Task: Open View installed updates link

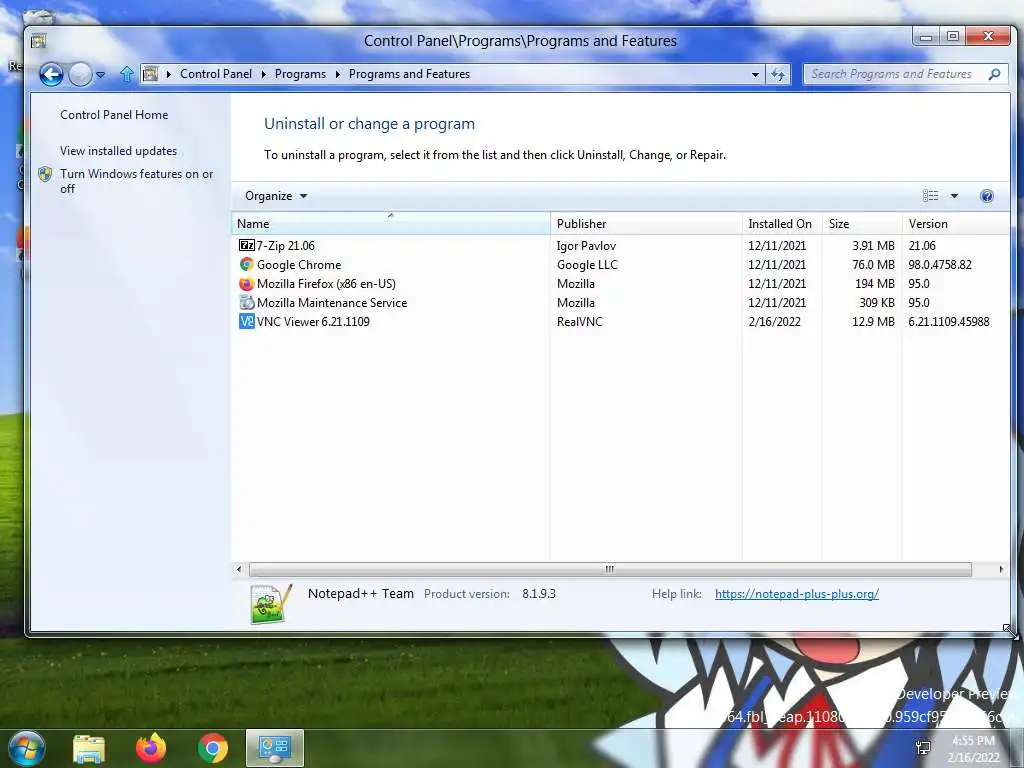Action: 118,151
